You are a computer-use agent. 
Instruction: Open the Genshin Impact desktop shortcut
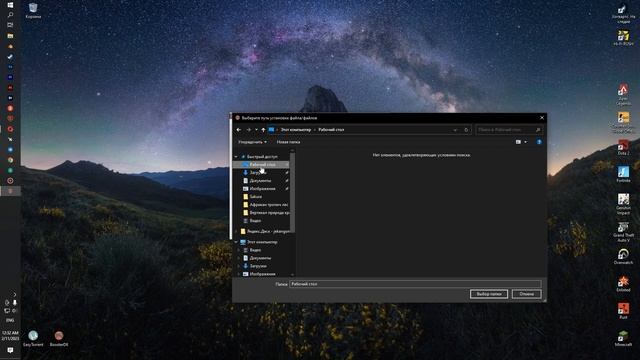(623, 204)
